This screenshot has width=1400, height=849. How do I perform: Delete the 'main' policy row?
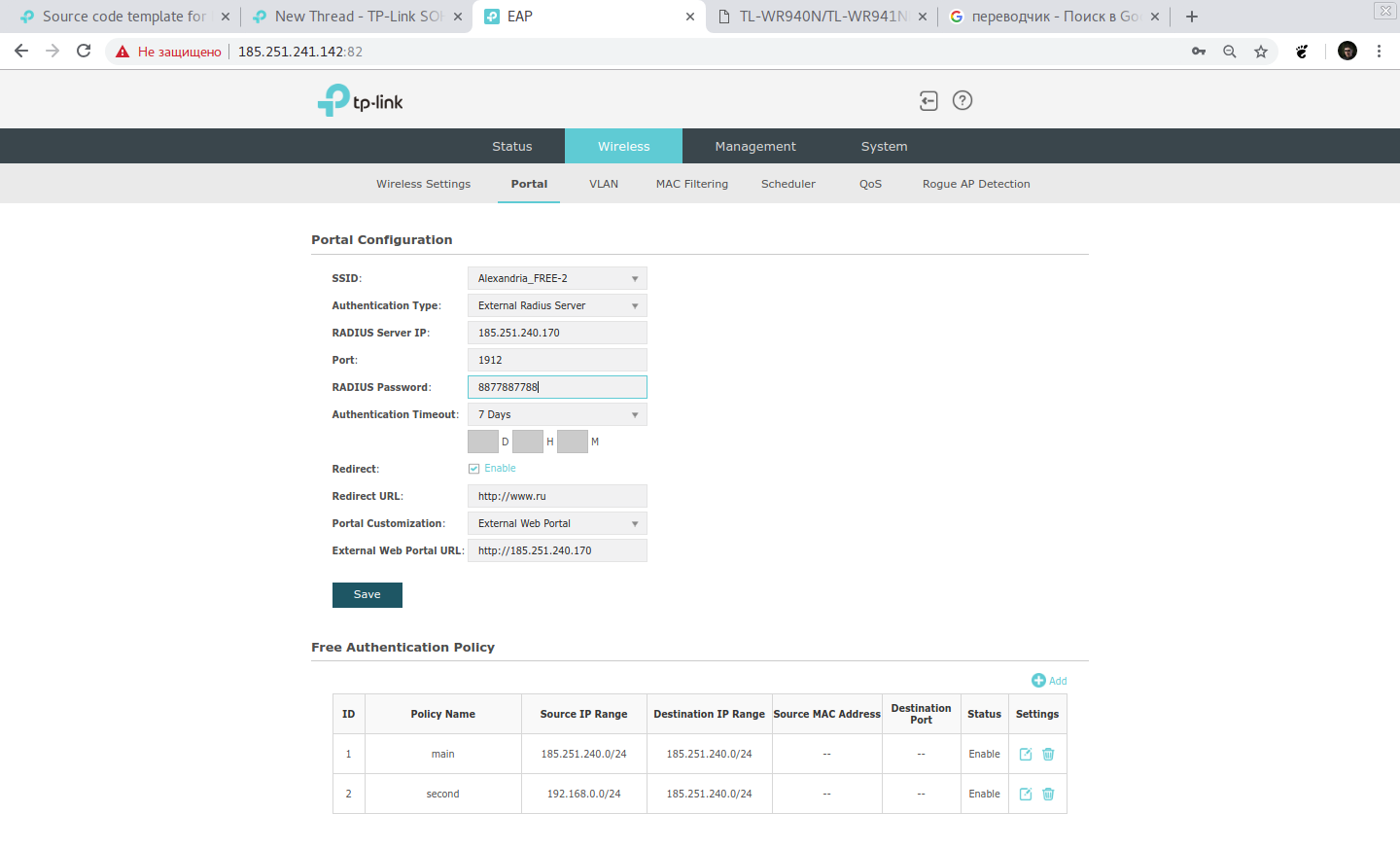coord(1048,754)
